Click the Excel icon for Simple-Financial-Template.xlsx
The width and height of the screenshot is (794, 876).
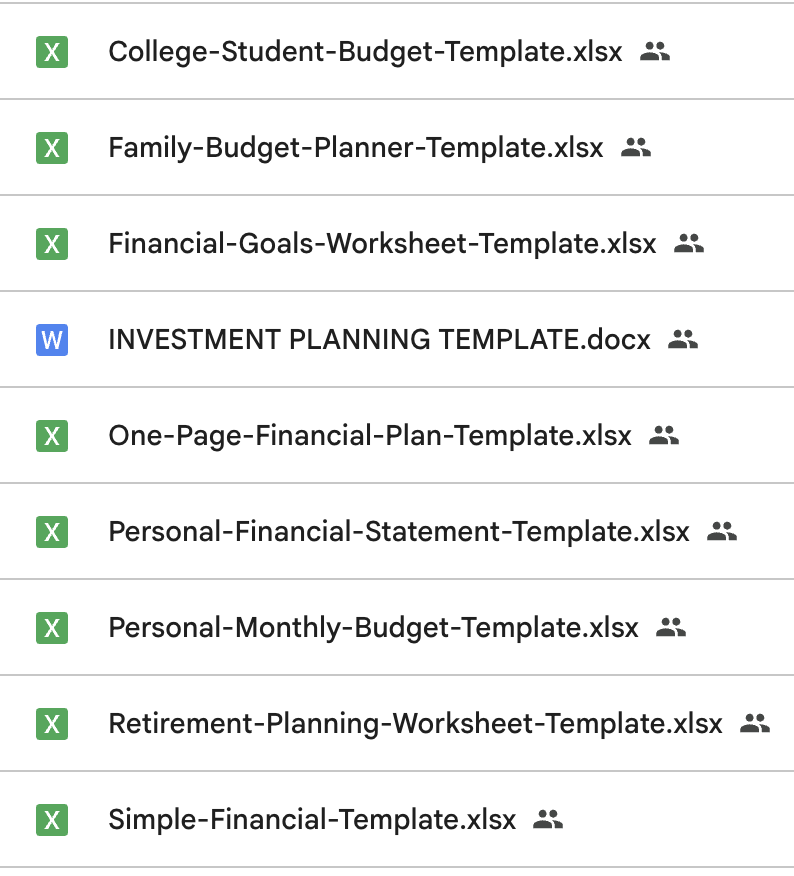(x=52, y=820)
